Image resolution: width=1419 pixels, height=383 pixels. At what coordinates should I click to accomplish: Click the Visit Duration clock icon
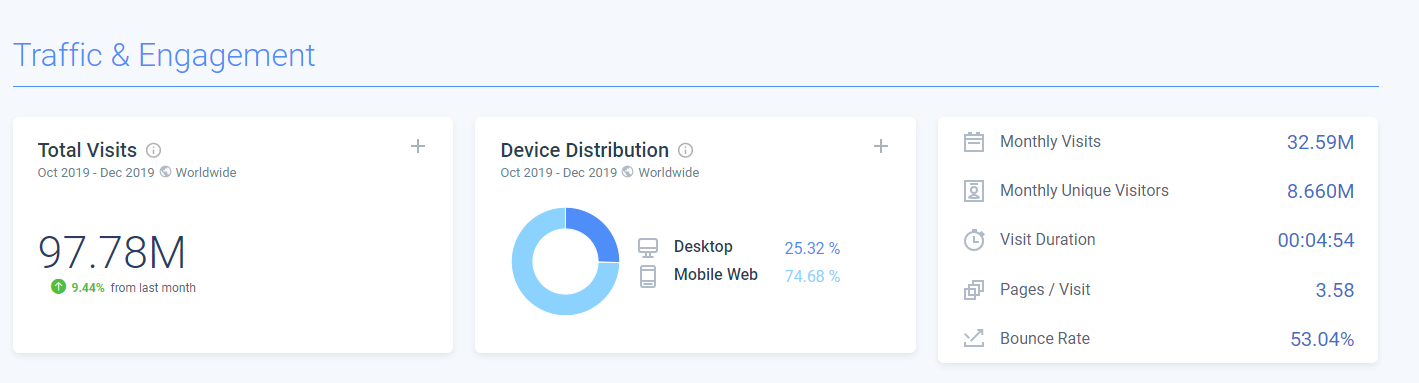coord(974,240)
